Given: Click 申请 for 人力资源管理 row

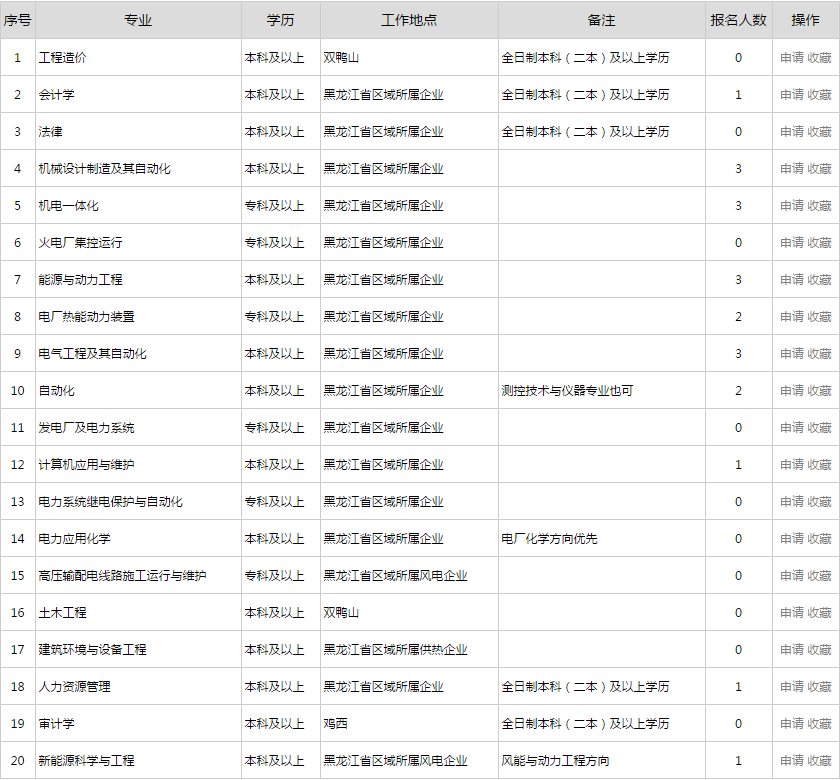Looking at the screenshot, I should [x=792, y=687].
